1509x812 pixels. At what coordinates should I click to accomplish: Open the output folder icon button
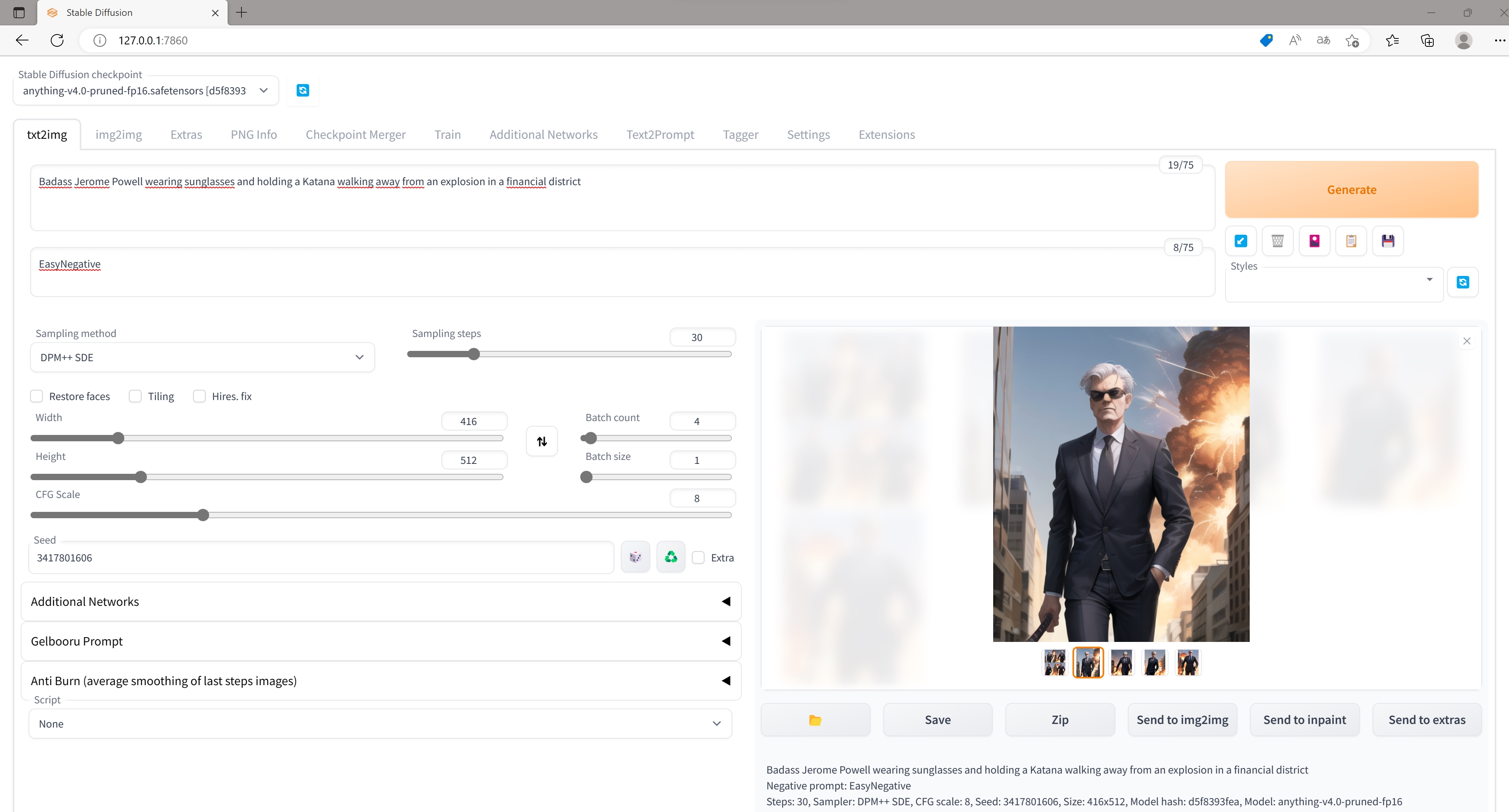tap(815, 720)
